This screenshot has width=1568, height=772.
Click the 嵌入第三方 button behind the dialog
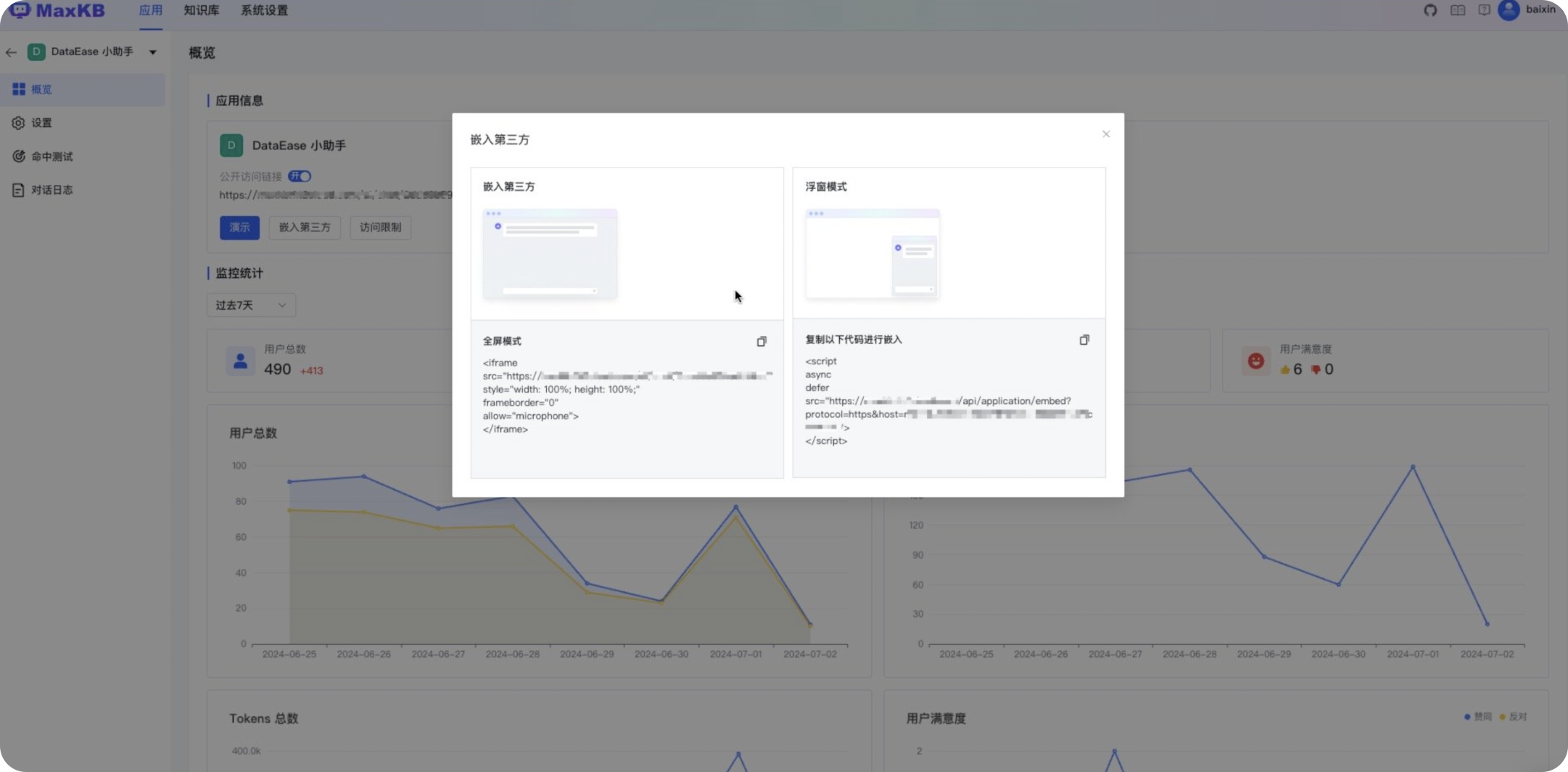(x=305, y=227)
